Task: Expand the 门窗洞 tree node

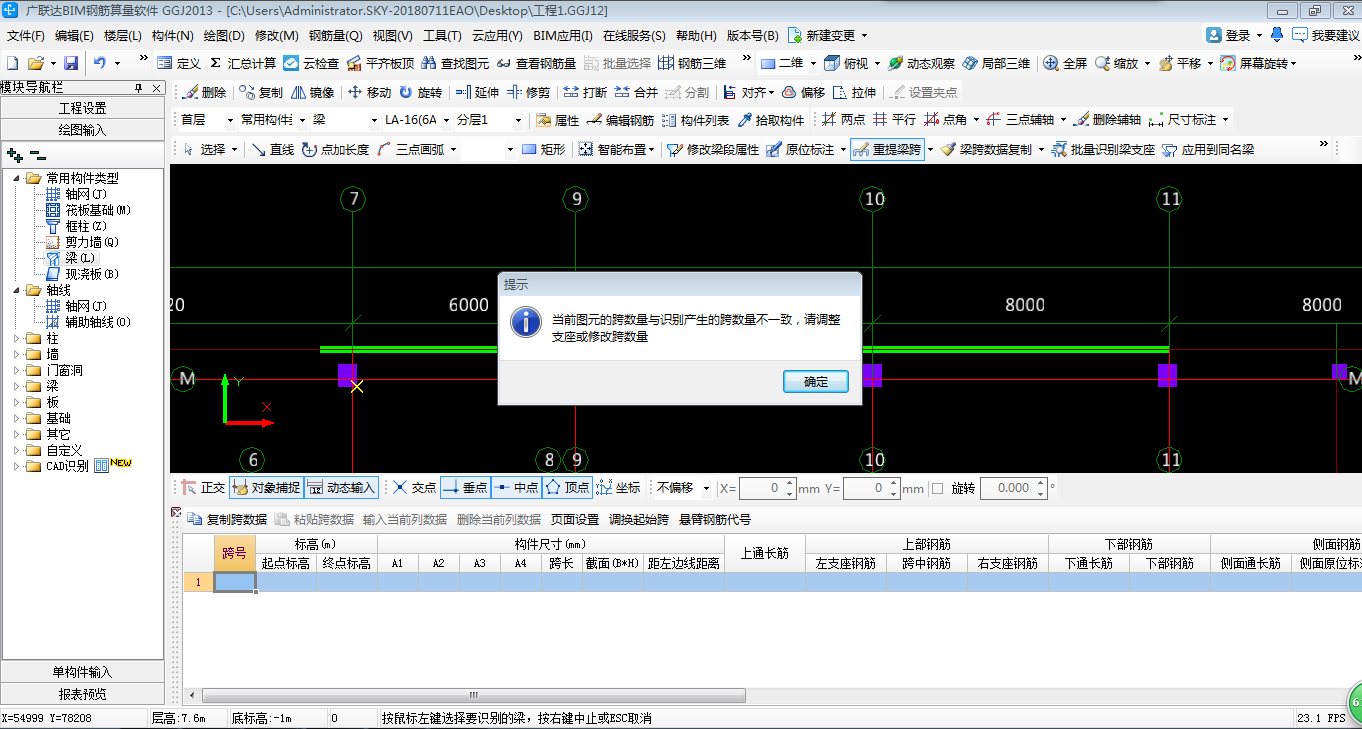Action: [16, 371]
